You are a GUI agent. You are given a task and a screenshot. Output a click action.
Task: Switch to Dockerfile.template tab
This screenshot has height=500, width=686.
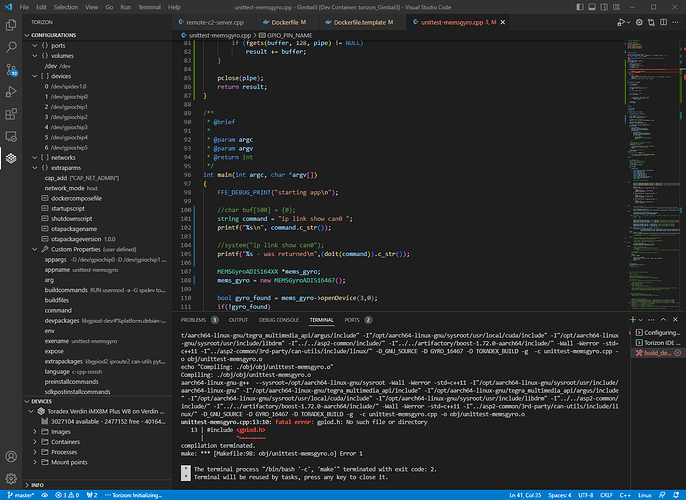coord(360,22)
